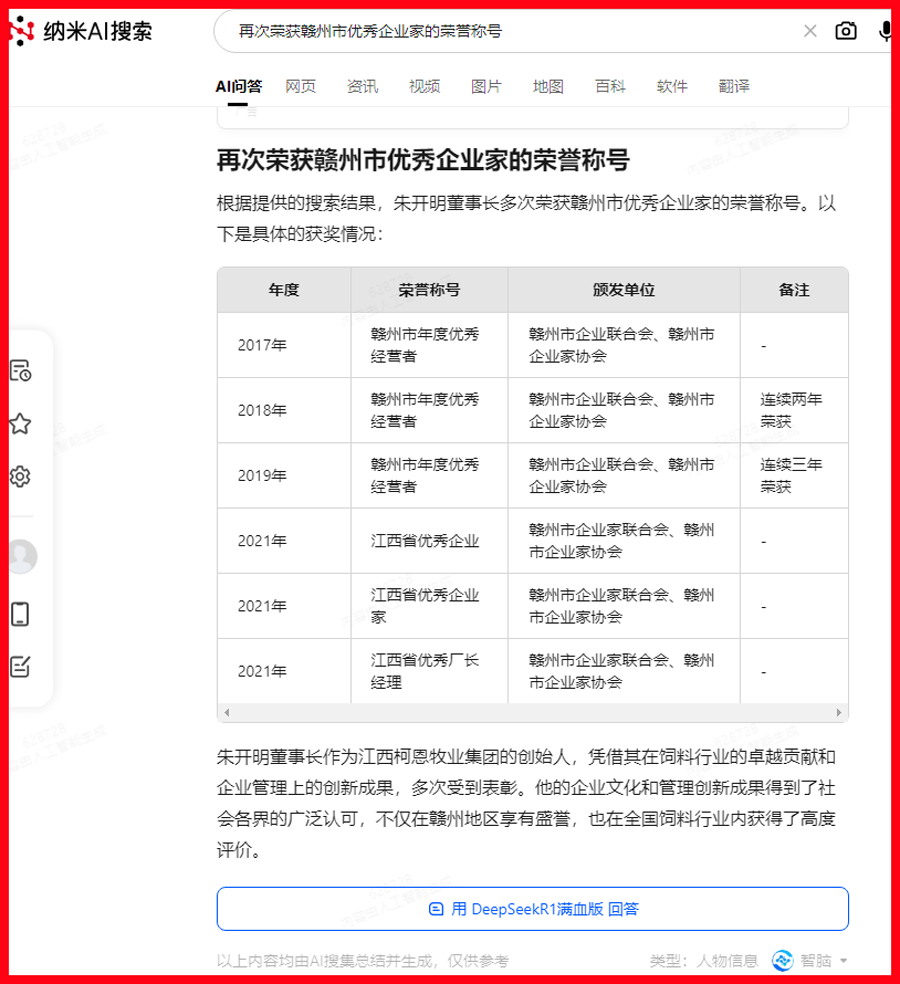Screen dimensions: 900x984
Task: Switch to the 翻译 tab
Action: pyautogui.click(x=734, y=87)
